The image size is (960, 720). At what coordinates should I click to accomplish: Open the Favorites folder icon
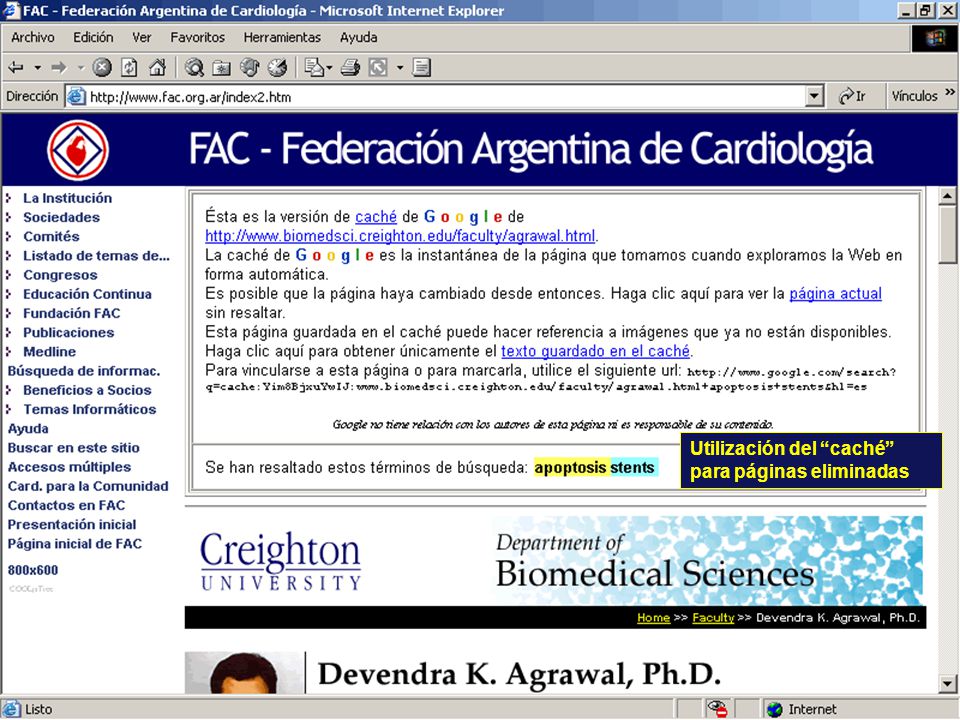pyautogui.click(x=221, y=67)
